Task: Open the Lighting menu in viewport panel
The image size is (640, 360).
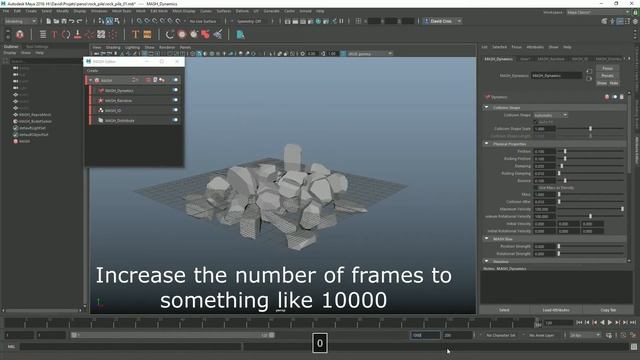Action: tap(132, 47)
